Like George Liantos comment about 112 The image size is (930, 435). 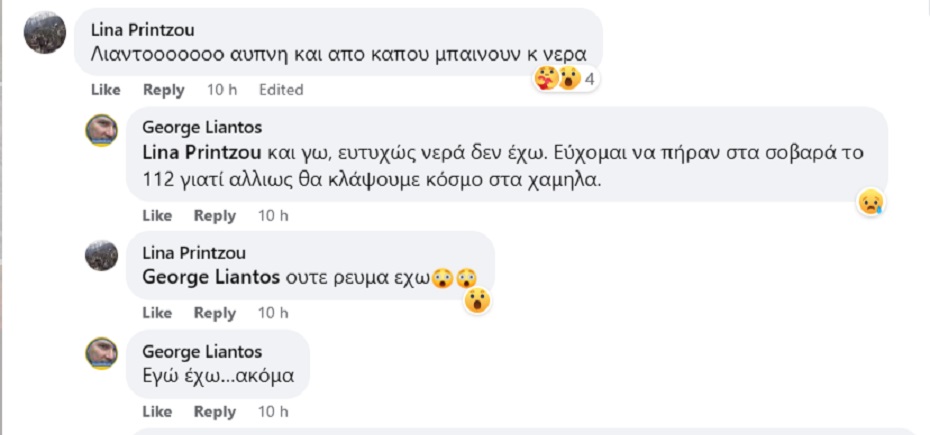coord(157,216)
